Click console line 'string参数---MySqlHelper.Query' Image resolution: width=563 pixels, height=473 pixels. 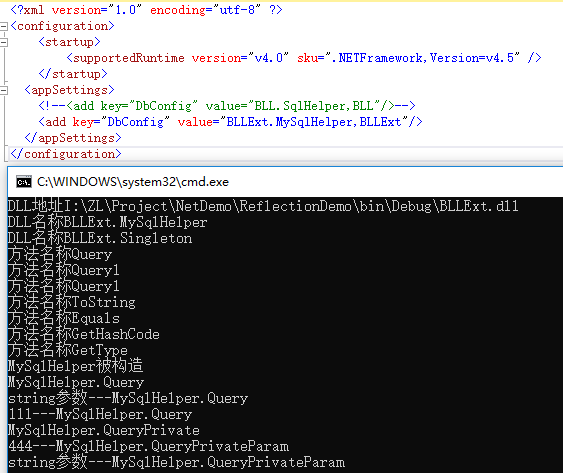[128, 398]
